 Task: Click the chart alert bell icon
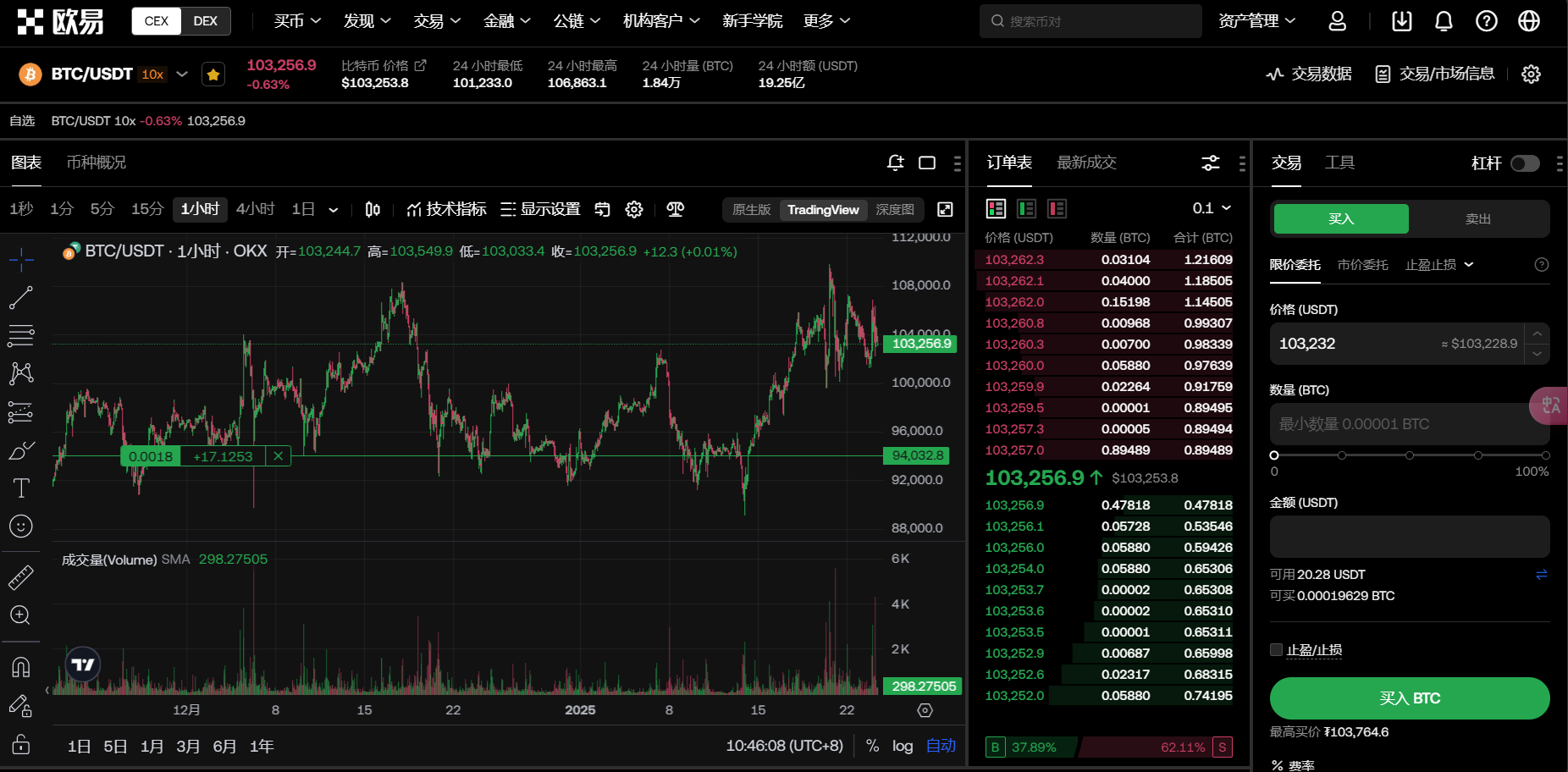895,163
